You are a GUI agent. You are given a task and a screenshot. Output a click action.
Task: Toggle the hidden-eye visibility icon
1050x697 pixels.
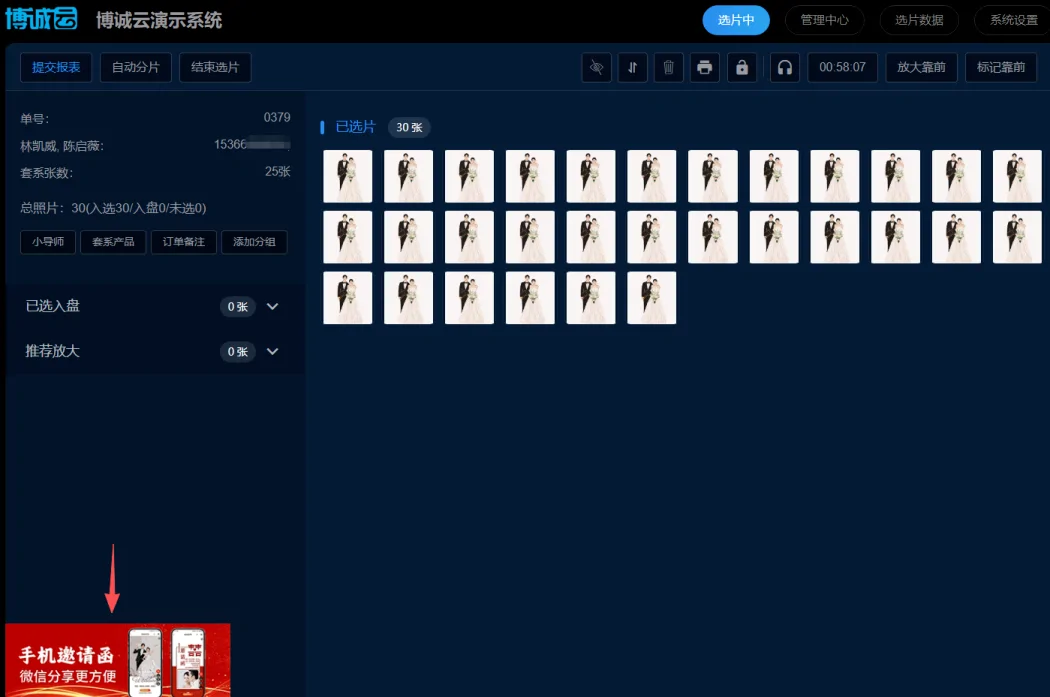coord(596,68)
